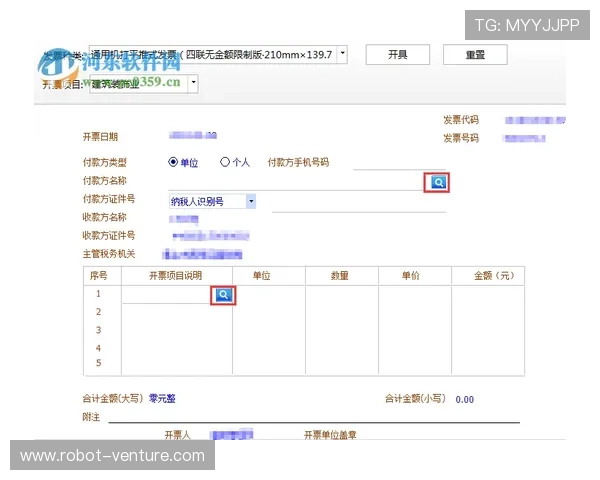Select 个人 payer type radio button

pyautogui.click(x=225, y=162)
